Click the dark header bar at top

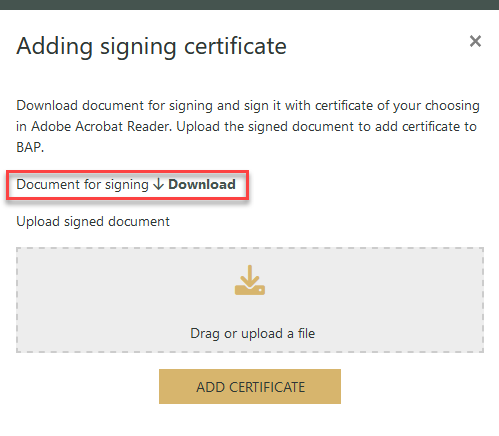point(249,5)
